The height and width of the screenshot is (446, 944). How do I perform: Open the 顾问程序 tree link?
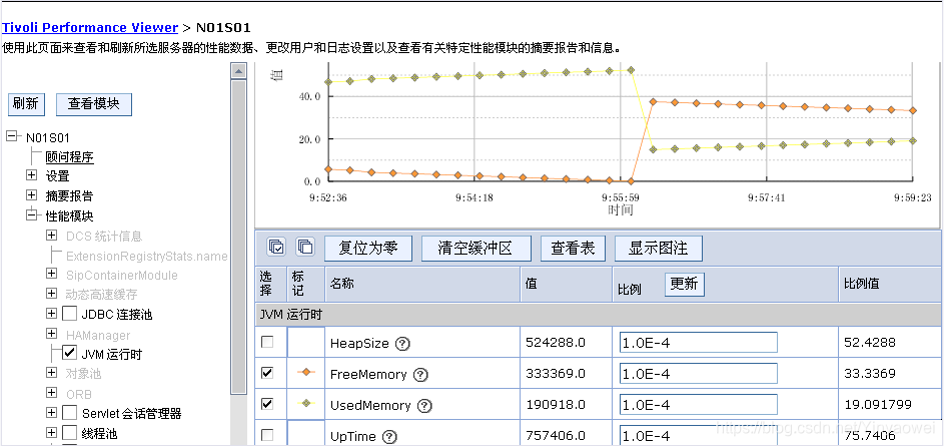coord(70,157)
